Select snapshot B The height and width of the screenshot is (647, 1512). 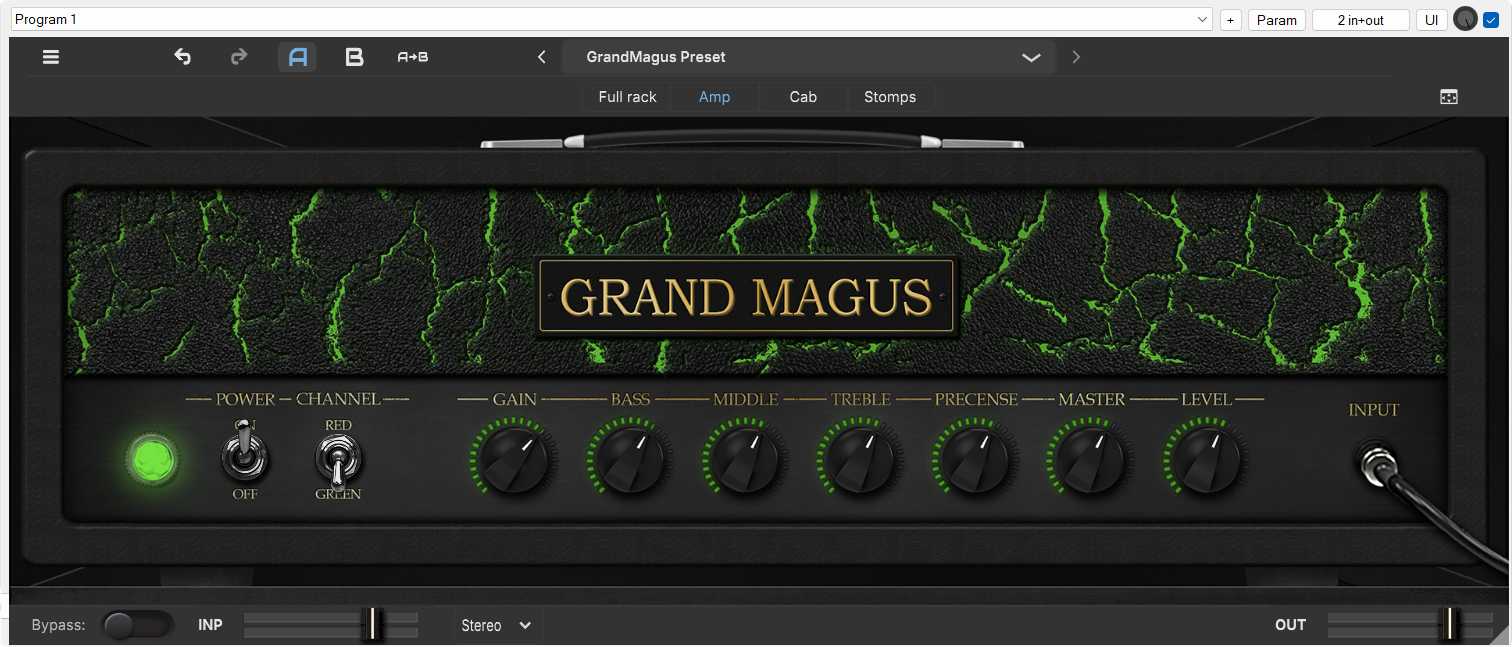[354, 57]
